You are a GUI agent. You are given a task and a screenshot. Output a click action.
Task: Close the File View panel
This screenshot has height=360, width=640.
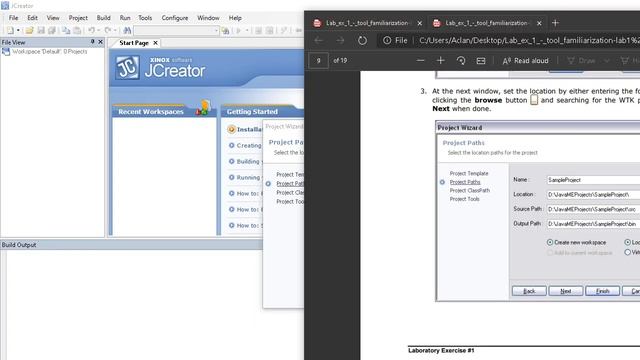tap(100, 42)
